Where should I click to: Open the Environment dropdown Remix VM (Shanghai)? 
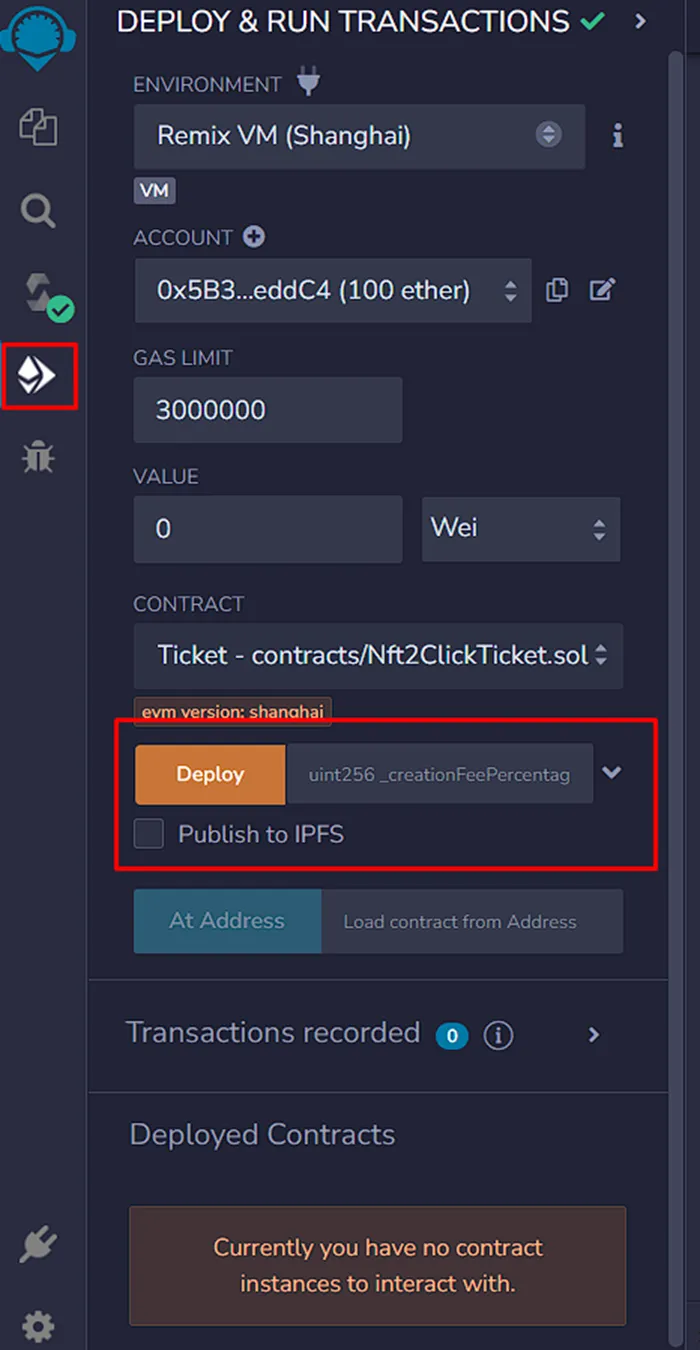point(359,136)
